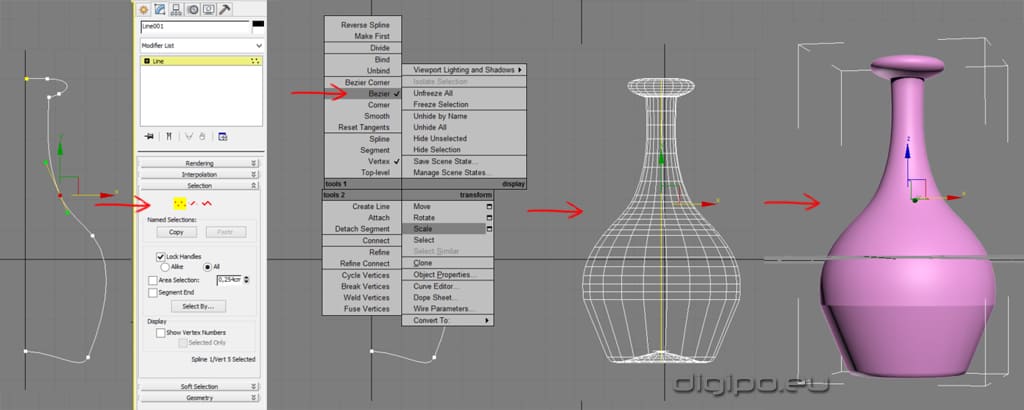Select Refine from the quad menu

pyautogui.click(x=362, y=252)
